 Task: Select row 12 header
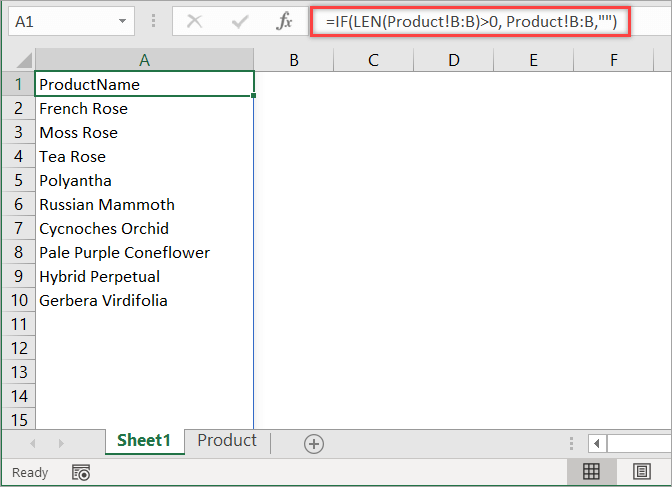coord(18,348)
